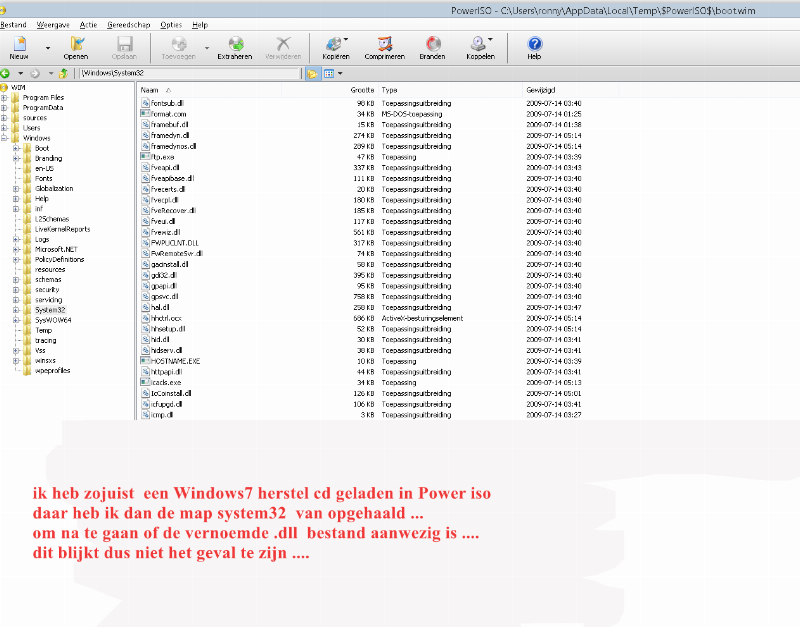Click the Toevoegen toolbar icon

pyautogui.click(x=179, y=48)
